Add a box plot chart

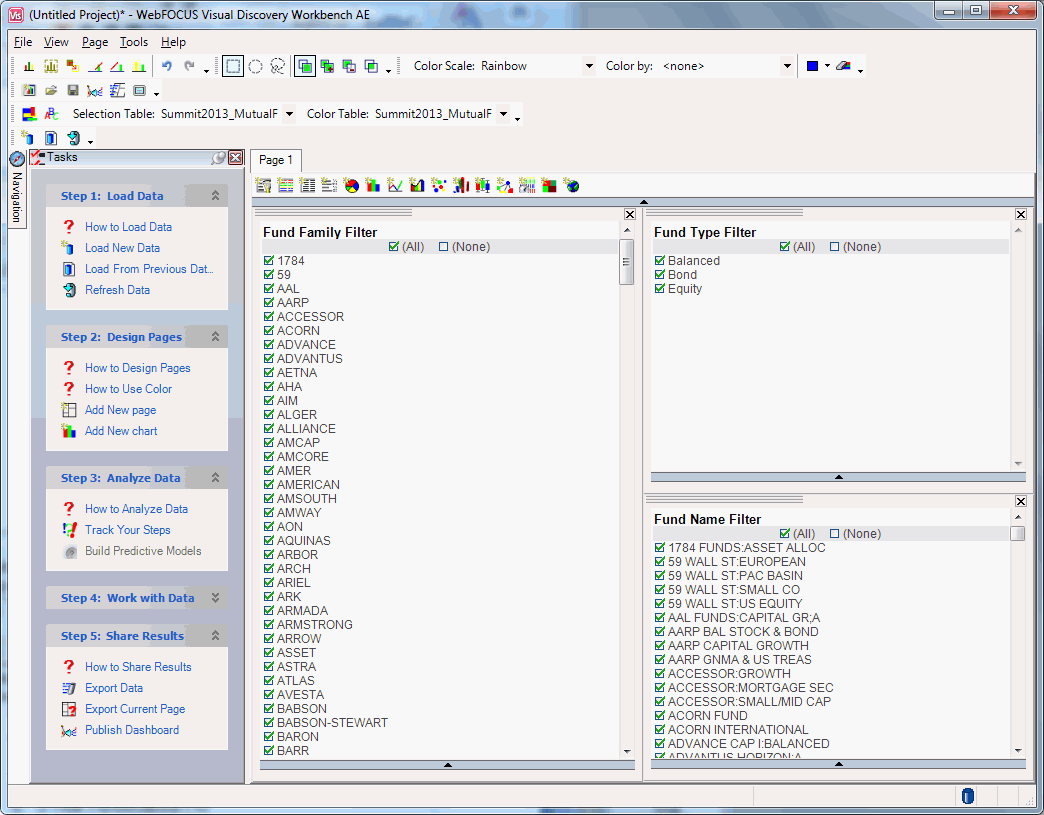(483, 186)
